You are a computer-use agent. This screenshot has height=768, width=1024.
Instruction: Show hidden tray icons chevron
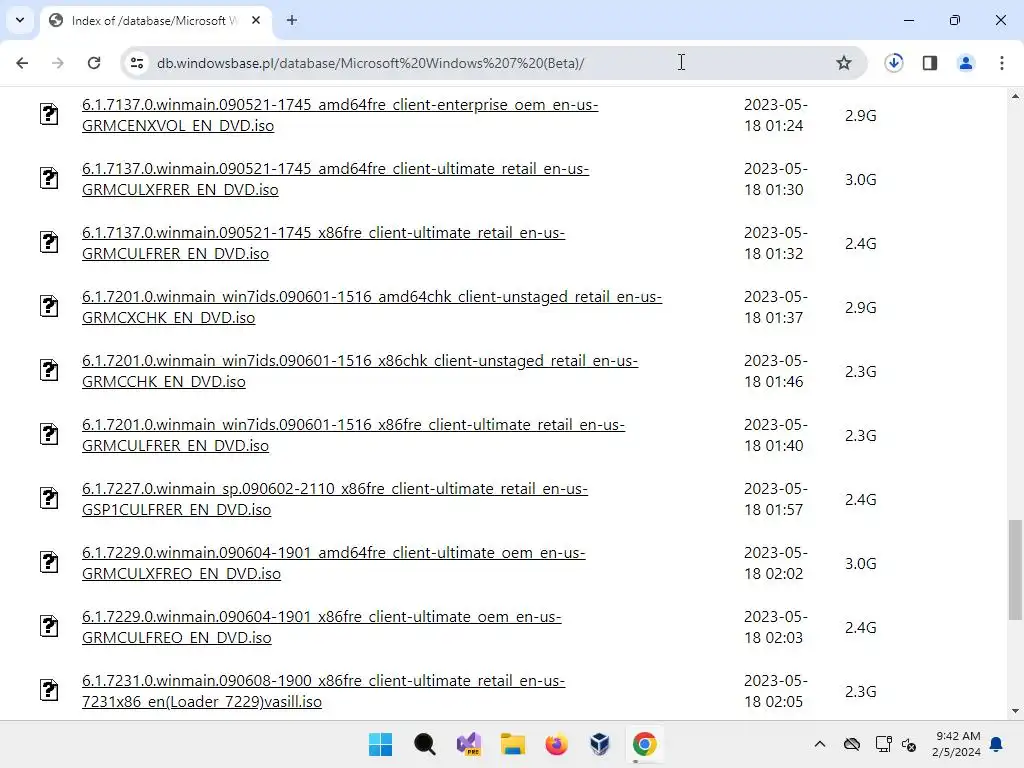click(820, 744)
